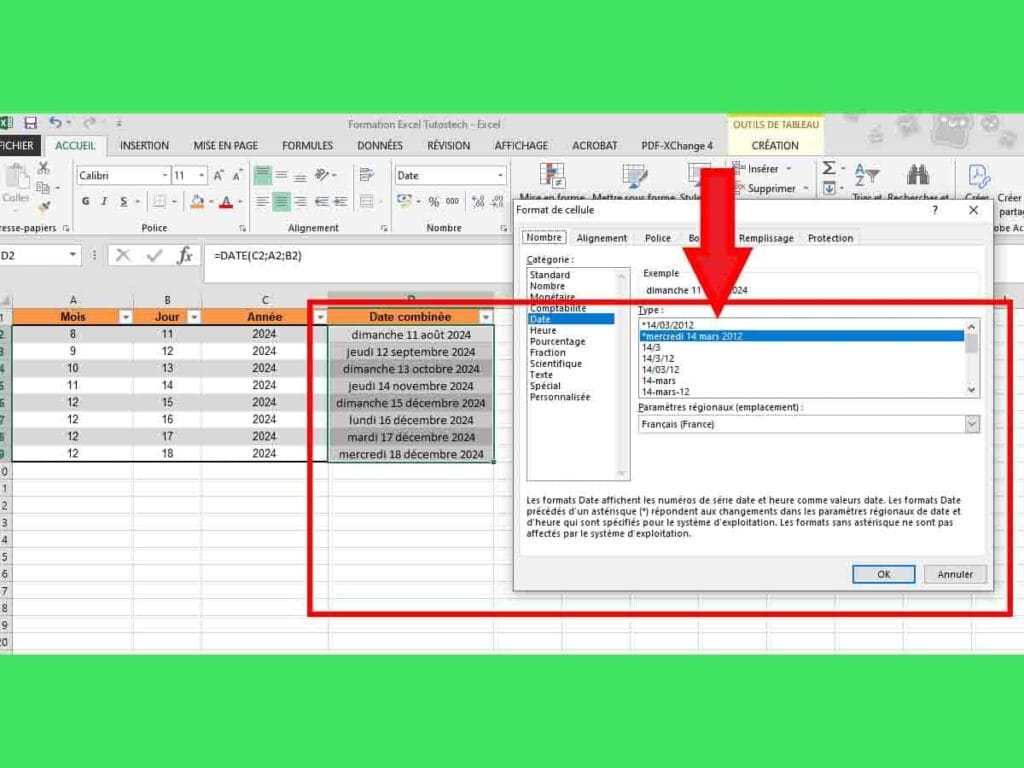1024x768 pixels.
Task: Click the Save icon on Quick Access Toolbar
Action: (x=30, y=122)
